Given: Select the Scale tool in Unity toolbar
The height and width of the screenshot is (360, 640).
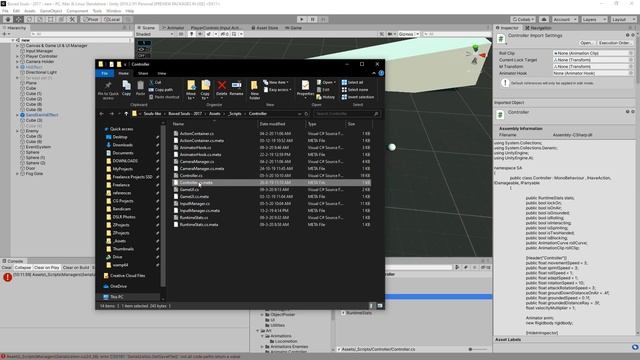Looking at the screenshot, I should click(x=40, y=19).
